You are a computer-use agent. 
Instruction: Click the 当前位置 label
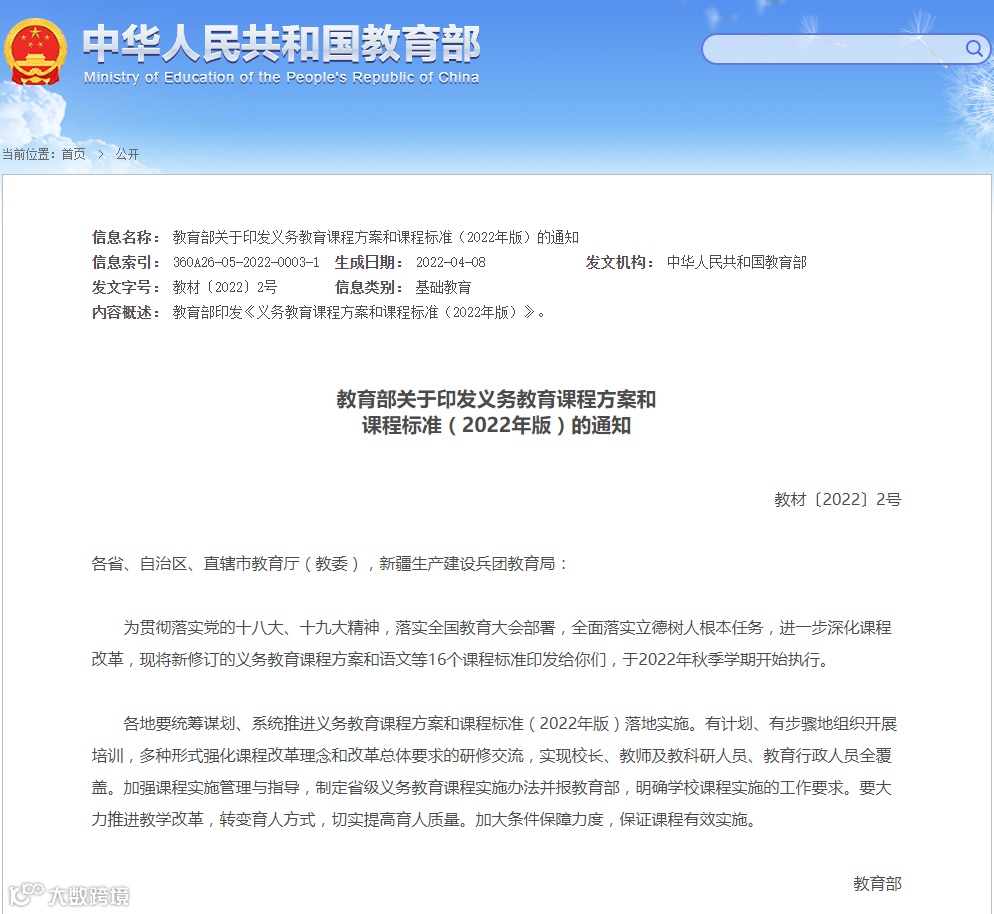click(29, 154)
